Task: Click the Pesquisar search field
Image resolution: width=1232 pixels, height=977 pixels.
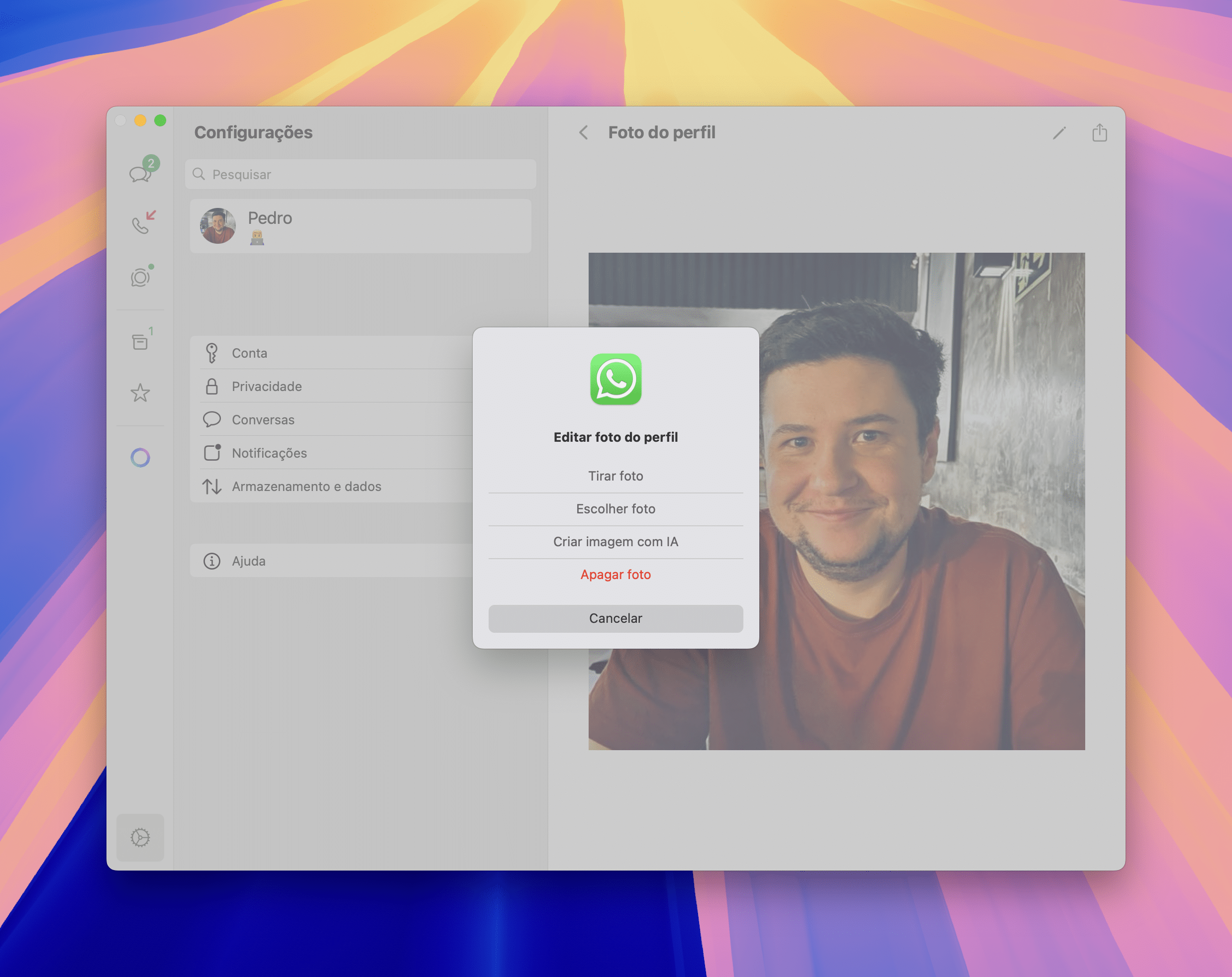Action: [361, 174]
